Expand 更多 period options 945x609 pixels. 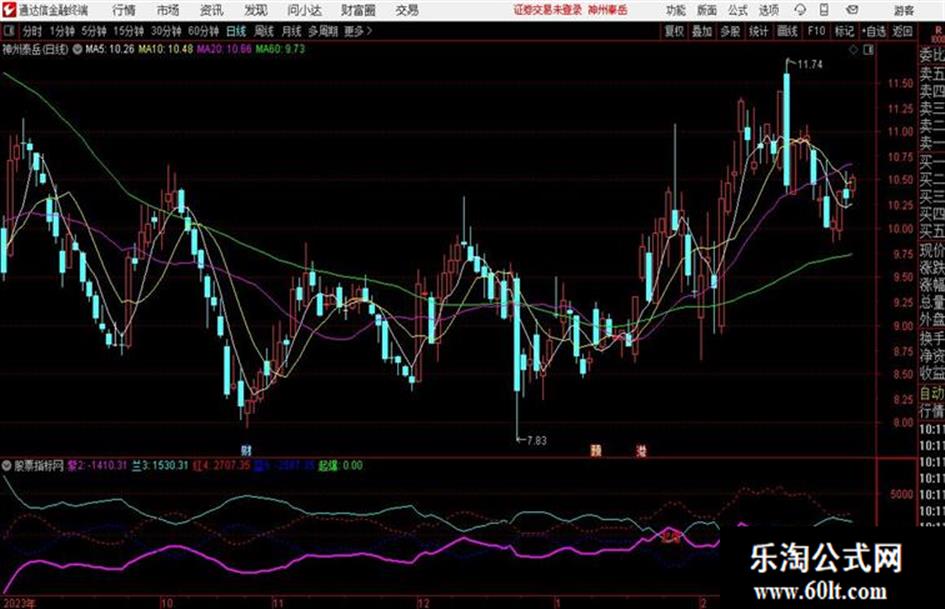(358, 31)
